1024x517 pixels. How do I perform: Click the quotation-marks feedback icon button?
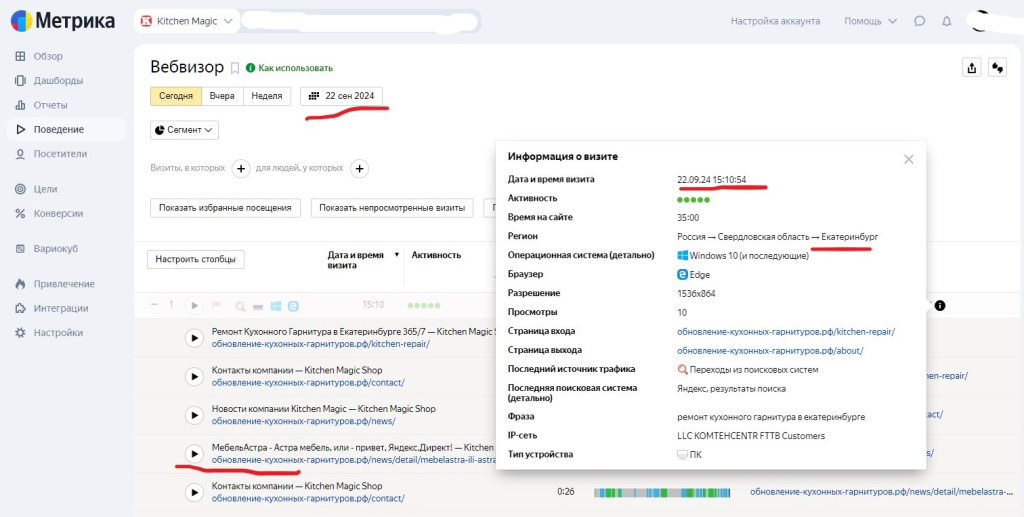[x=997, y=67]
